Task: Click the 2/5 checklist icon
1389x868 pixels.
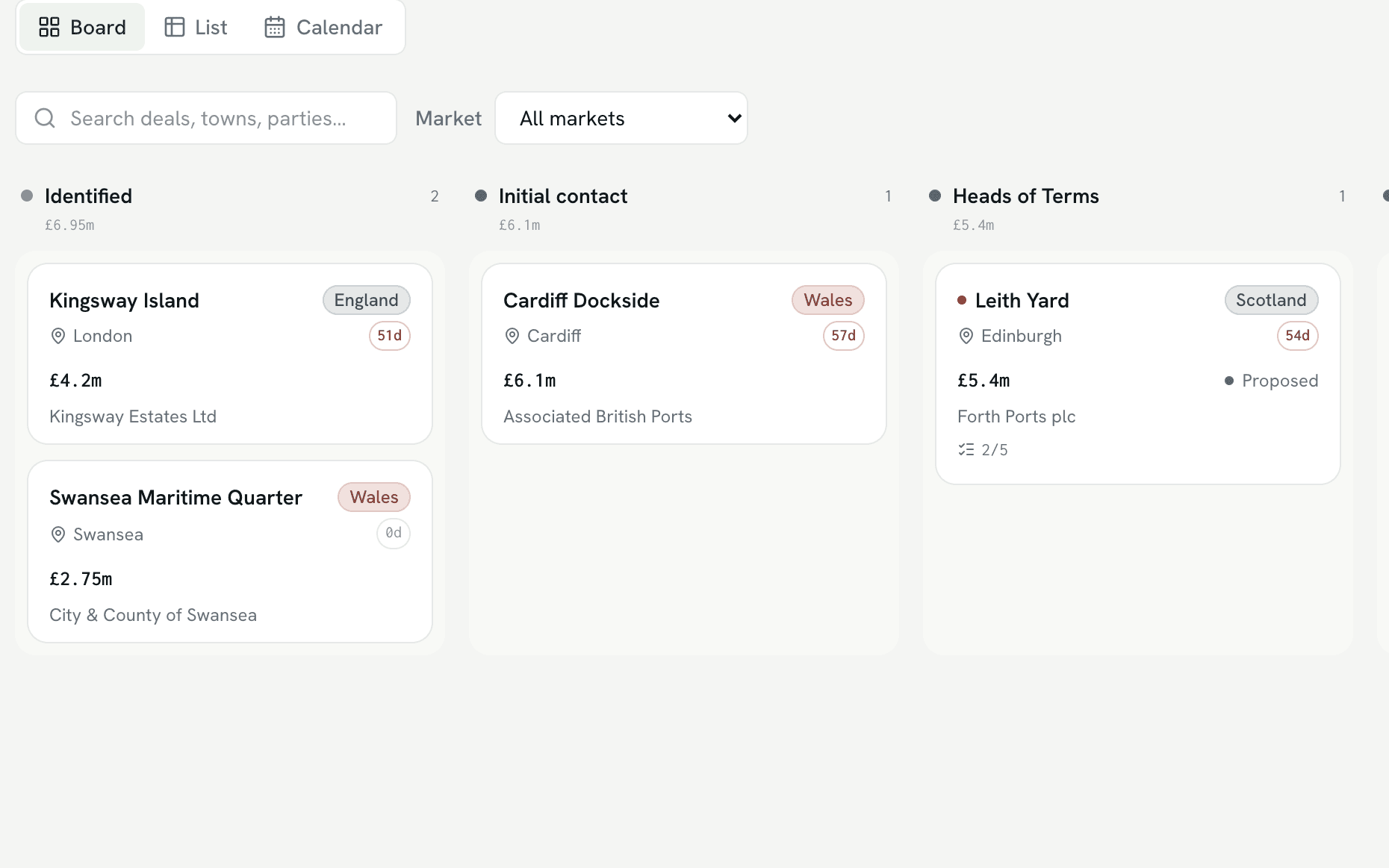Action: [x=966, y=449]
